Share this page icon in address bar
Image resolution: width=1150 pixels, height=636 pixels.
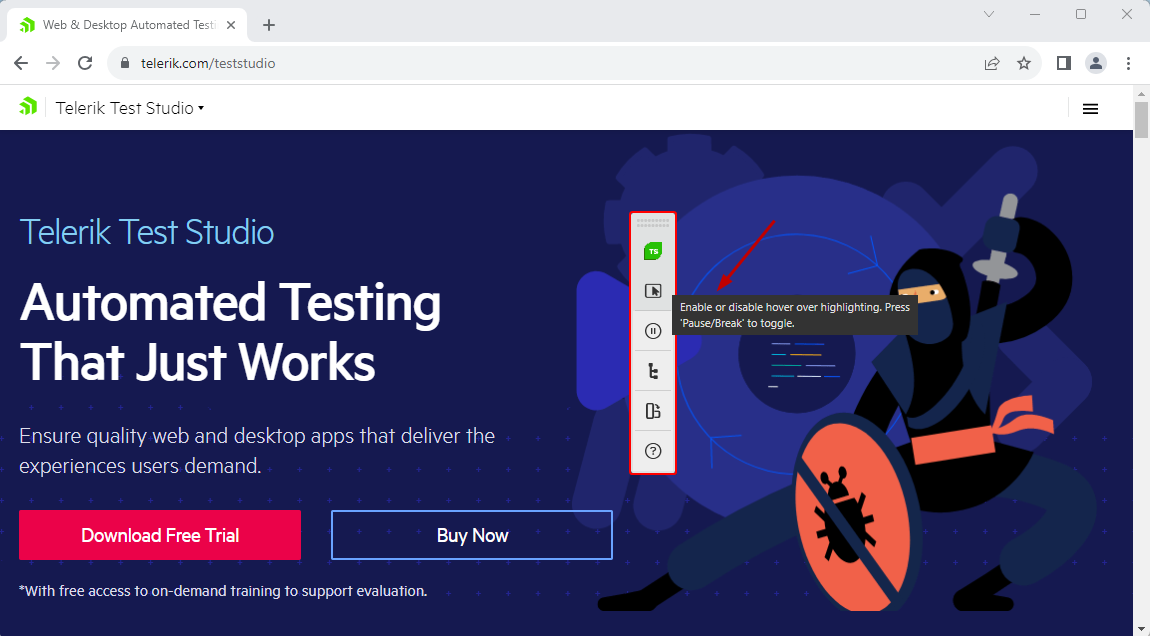[x=992, y=63]
